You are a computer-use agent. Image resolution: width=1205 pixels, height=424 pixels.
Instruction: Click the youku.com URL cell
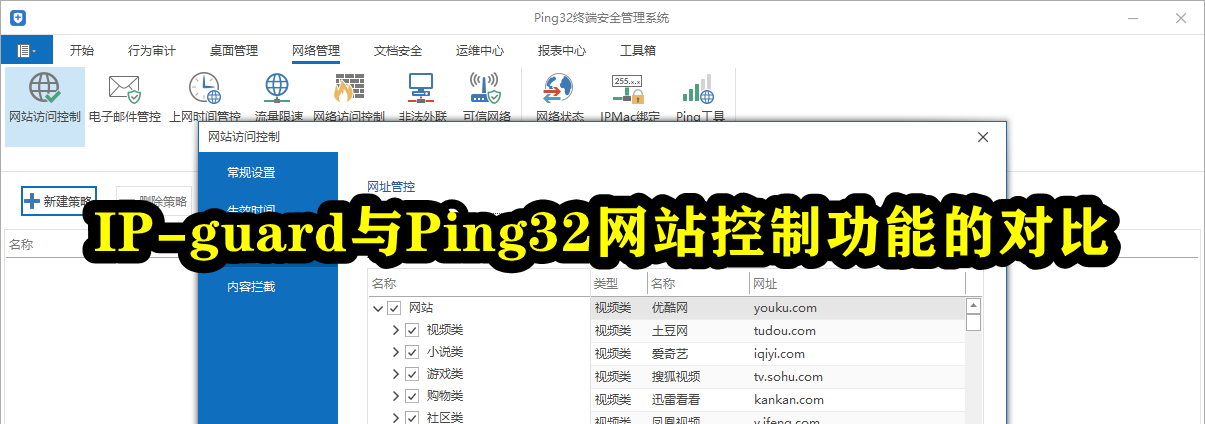click(x=785, y=308)
